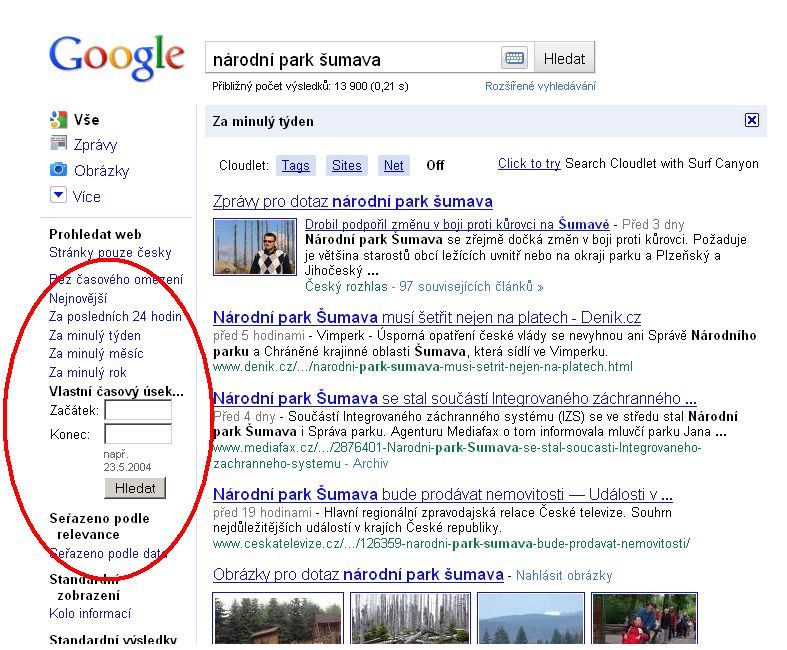Select the Net cloudlet option
The width and height of the screenshot is (787, 650).
[x=393, y=165]
